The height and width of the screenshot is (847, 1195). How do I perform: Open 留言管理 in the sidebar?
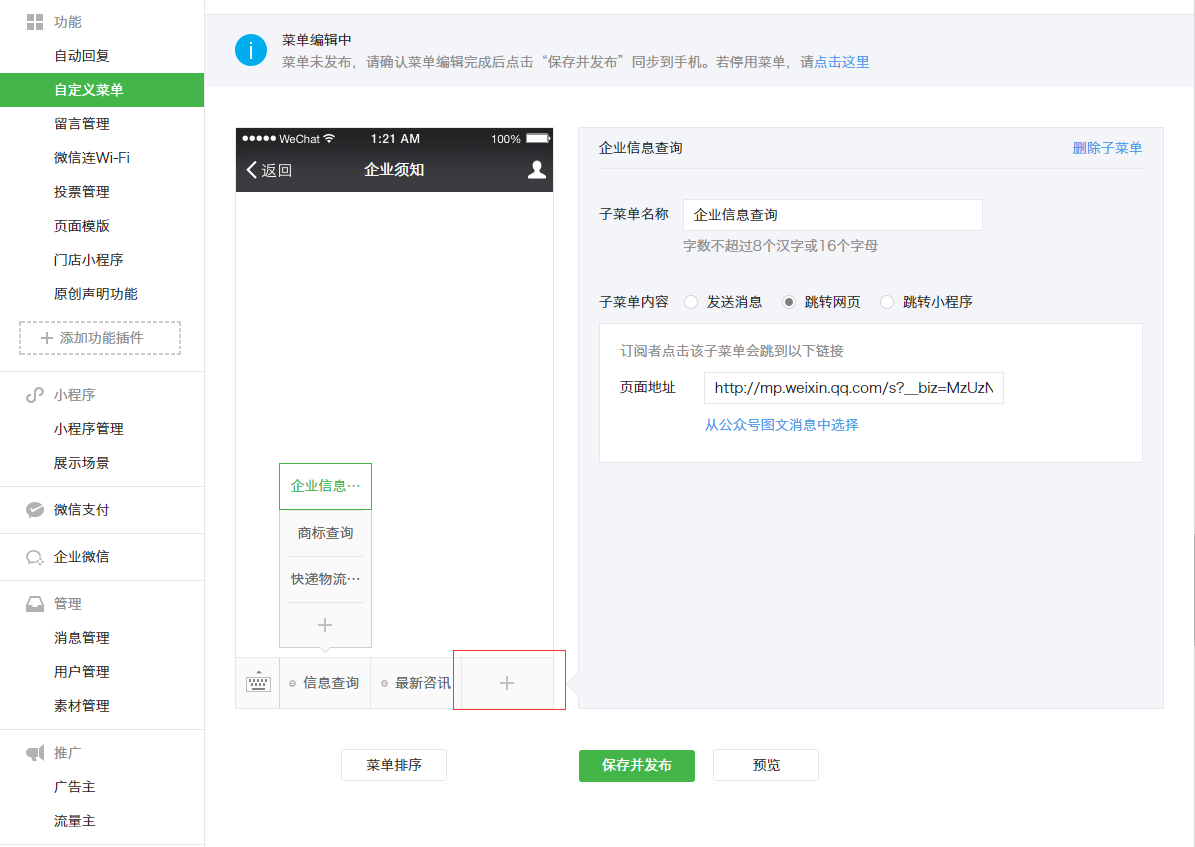click(82, 124)
